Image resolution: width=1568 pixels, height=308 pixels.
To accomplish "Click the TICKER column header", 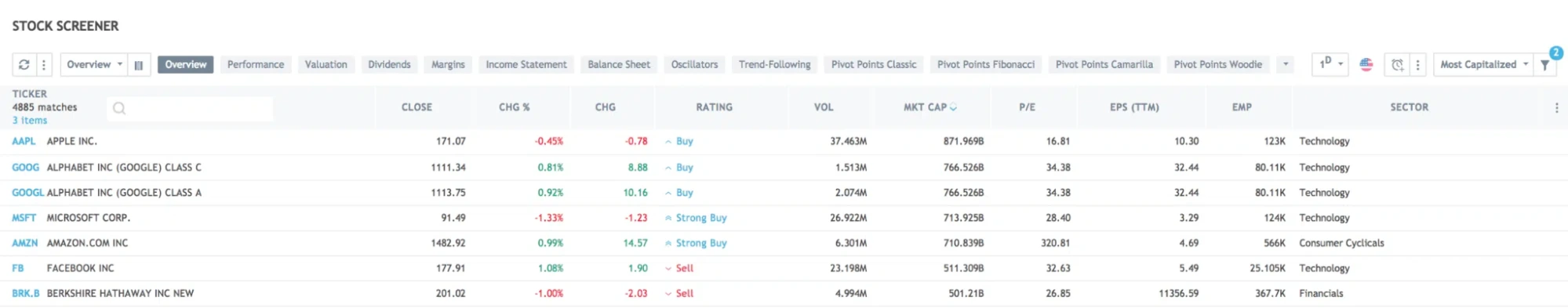I will 30,94.
